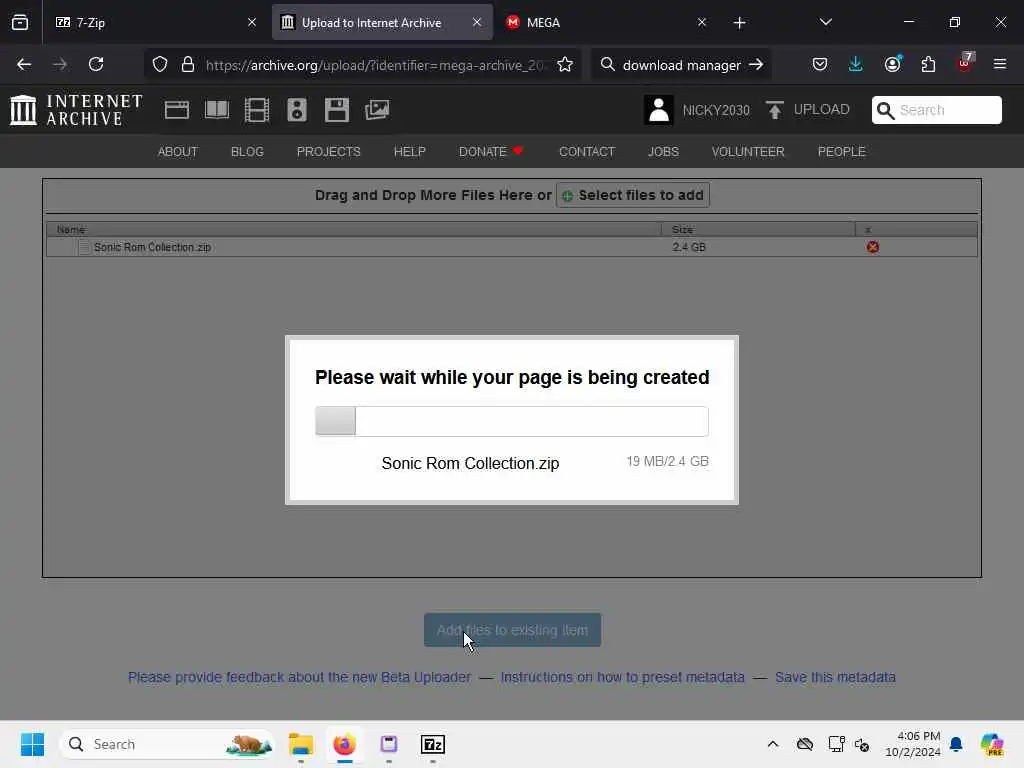This screenshot has height=768, width=1024.
Task: Open the Audio speaker icon
Action: coord(296,110)
